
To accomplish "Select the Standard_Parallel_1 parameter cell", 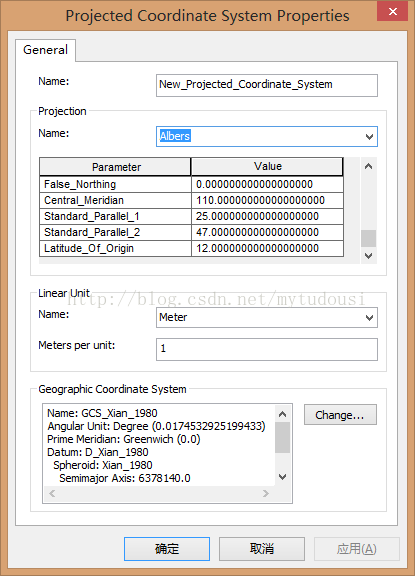I will [x=115, y=216].
